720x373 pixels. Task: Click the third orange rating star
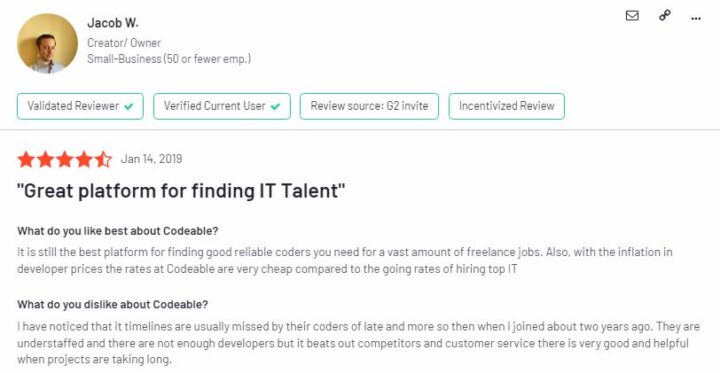[65, 159]
